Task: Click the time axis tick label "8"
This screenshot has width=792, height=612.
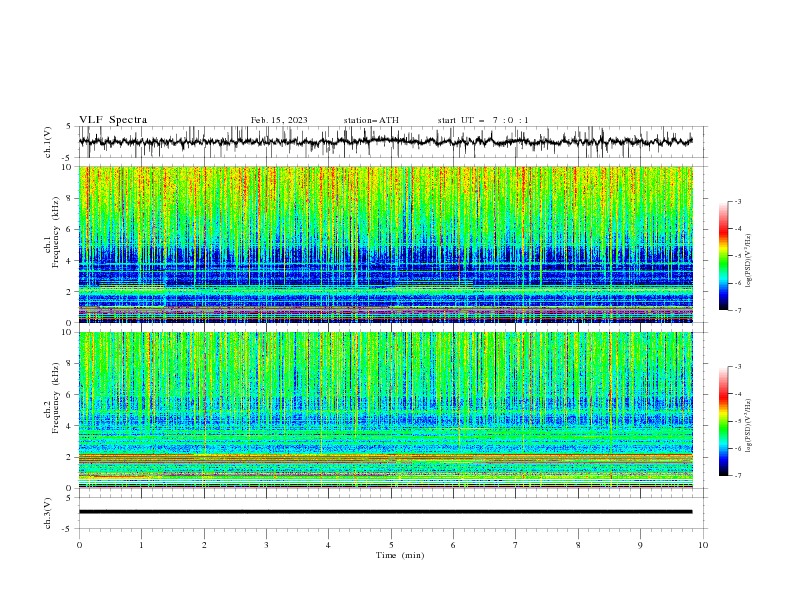Action: pos(578,545)
